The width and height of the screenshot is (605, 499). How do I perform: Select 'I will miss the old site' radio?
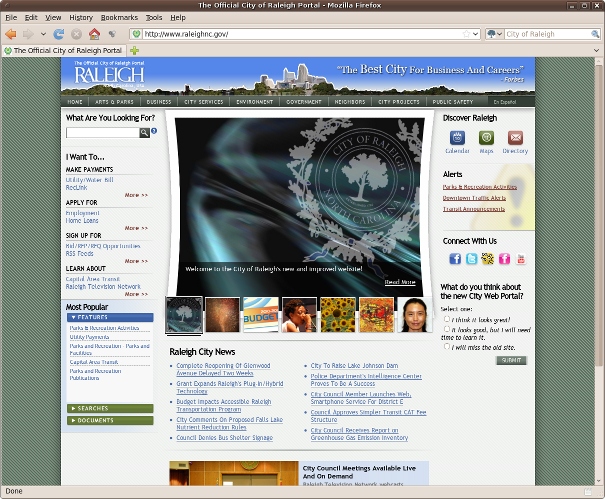pyautogui.click(x=446, y=347)
